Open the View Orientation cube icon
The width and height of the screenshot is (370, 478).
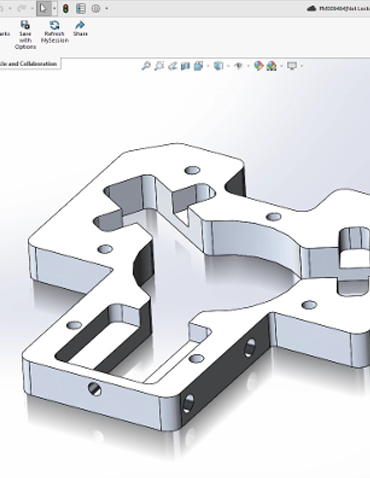coord(198,66)
